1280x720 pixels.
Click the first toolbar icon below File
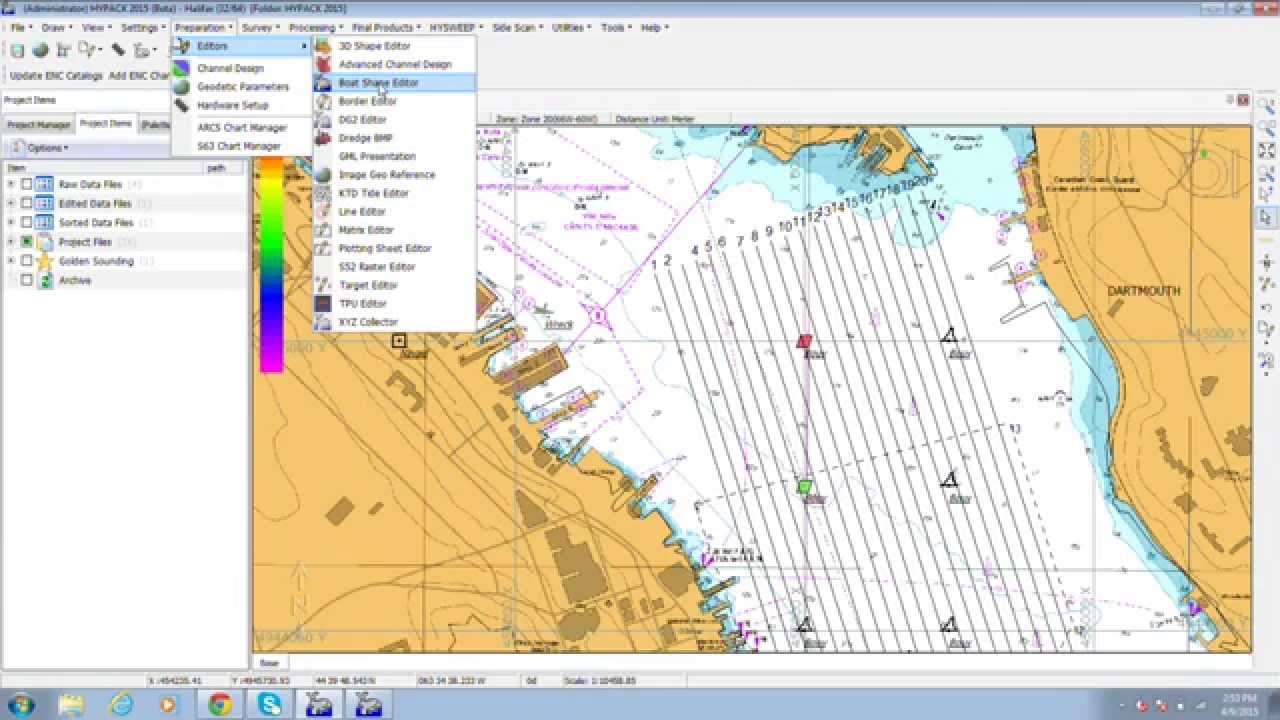17,50
